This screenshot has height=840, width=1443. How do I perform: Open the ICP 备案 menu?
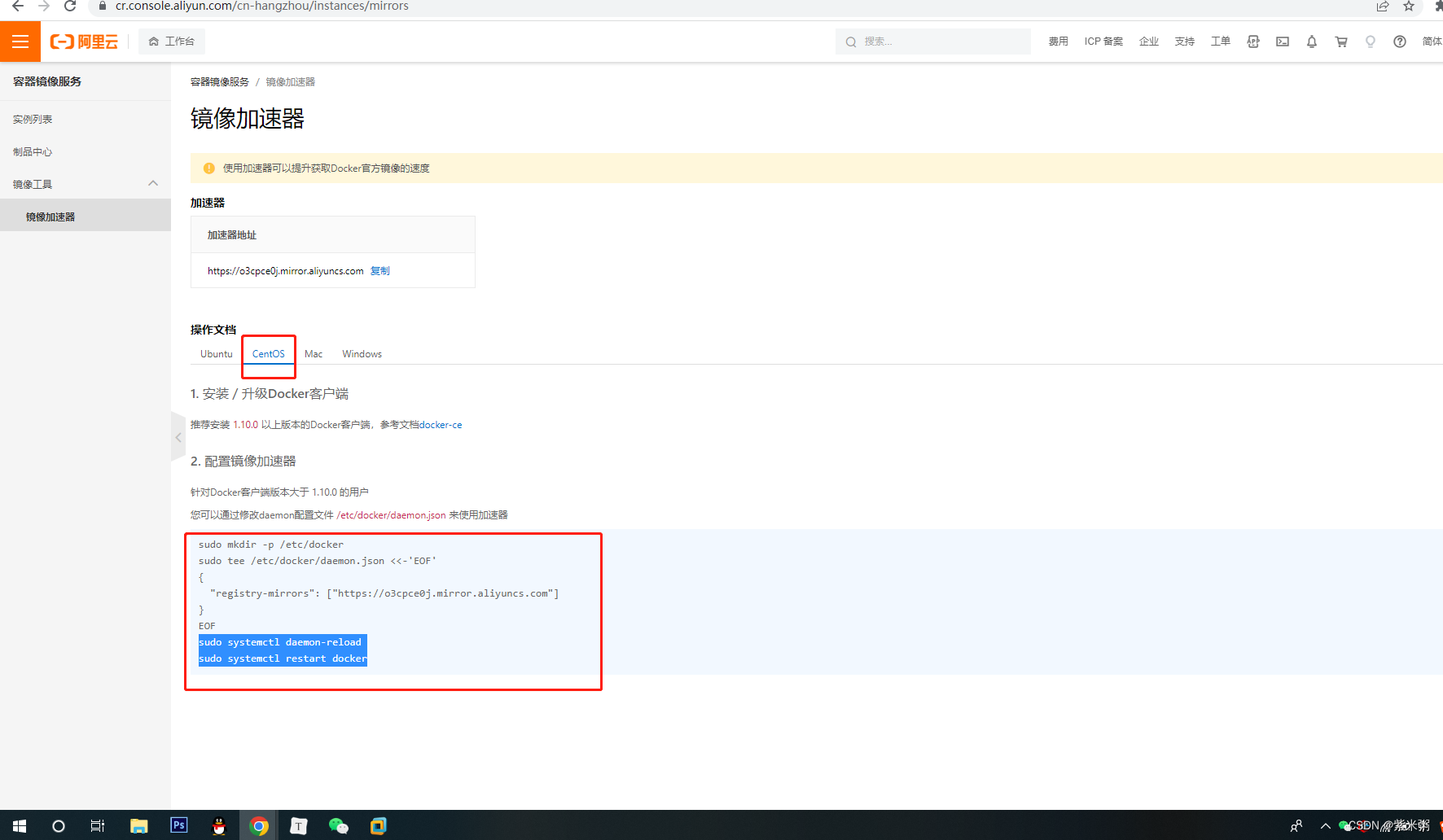tap(1103, 42)
